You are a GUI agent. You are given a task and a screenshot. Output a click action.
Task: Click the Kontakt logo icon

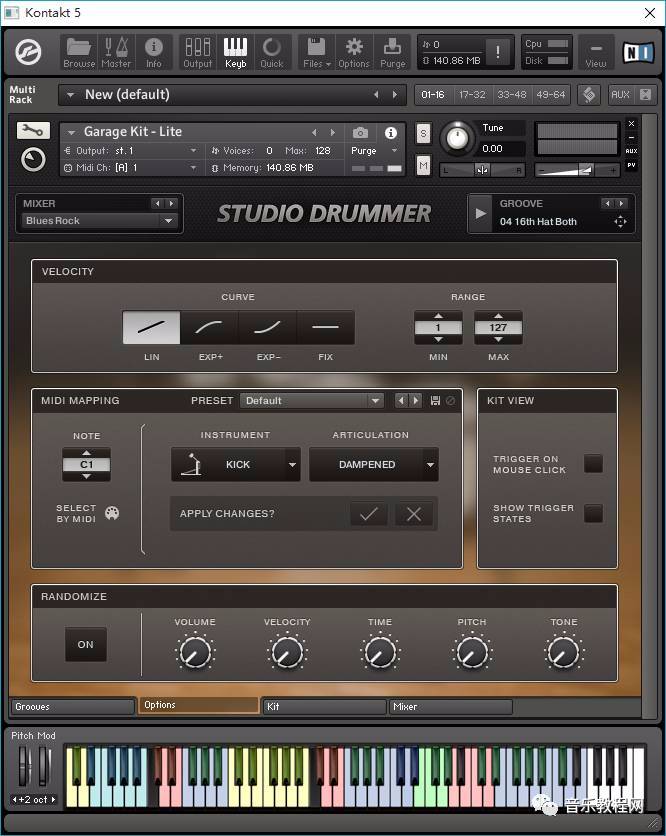(28, 52)
